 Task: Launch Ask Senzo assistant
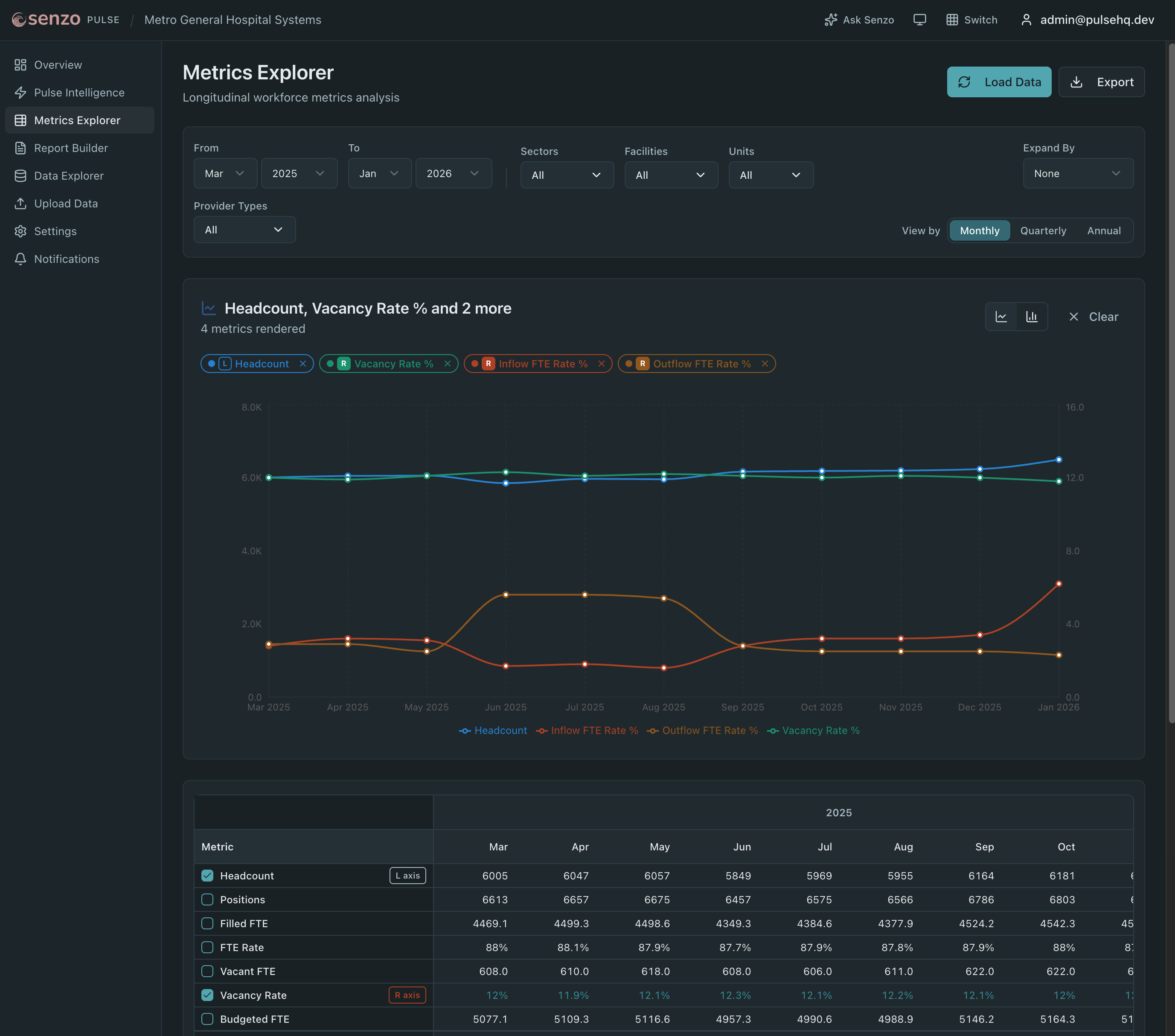pos(859,20)
